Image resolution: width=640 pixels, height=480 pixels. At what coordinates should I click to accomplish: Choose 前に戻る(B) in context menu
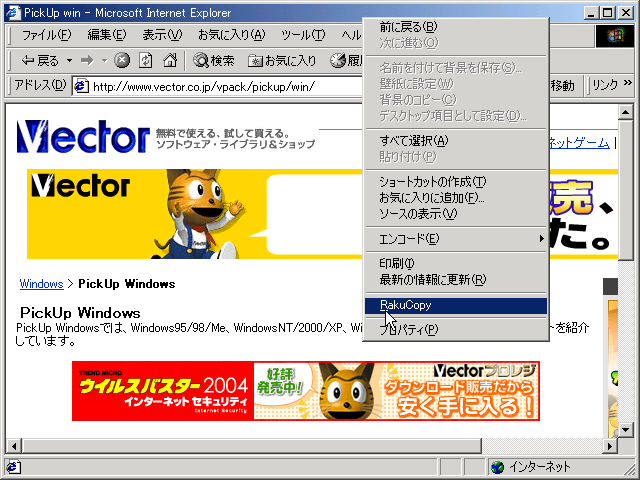coord(456,27)
